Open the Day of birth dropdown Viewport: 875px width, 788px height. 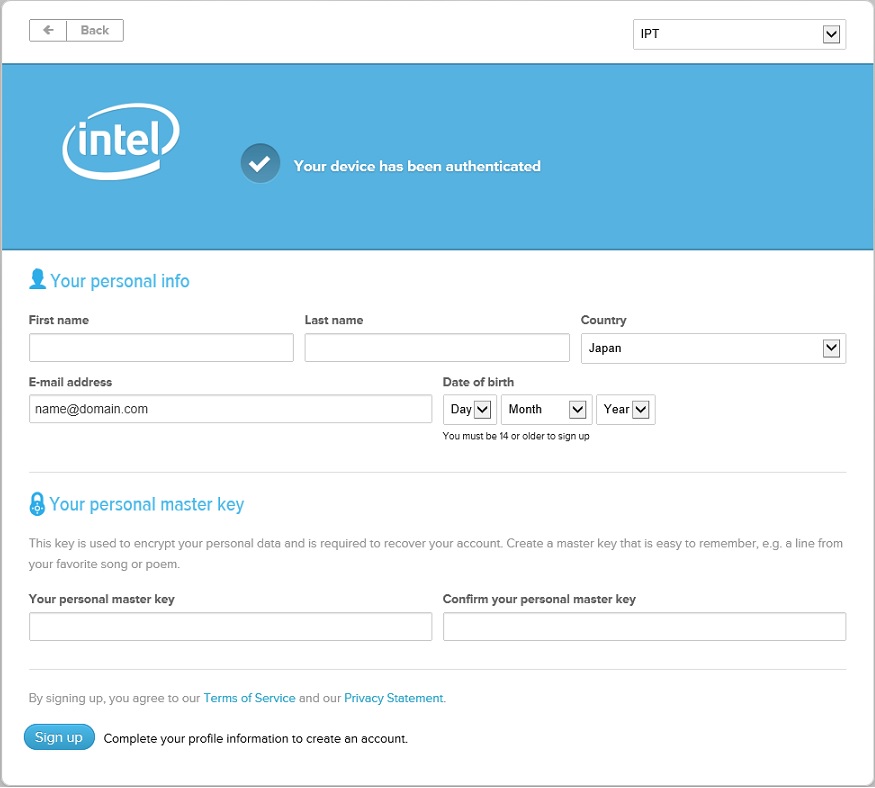(469, 409)
